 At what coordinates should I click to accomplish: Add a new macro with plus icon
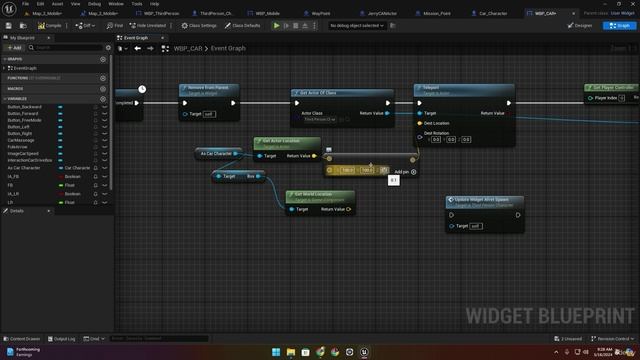point(103,89)
